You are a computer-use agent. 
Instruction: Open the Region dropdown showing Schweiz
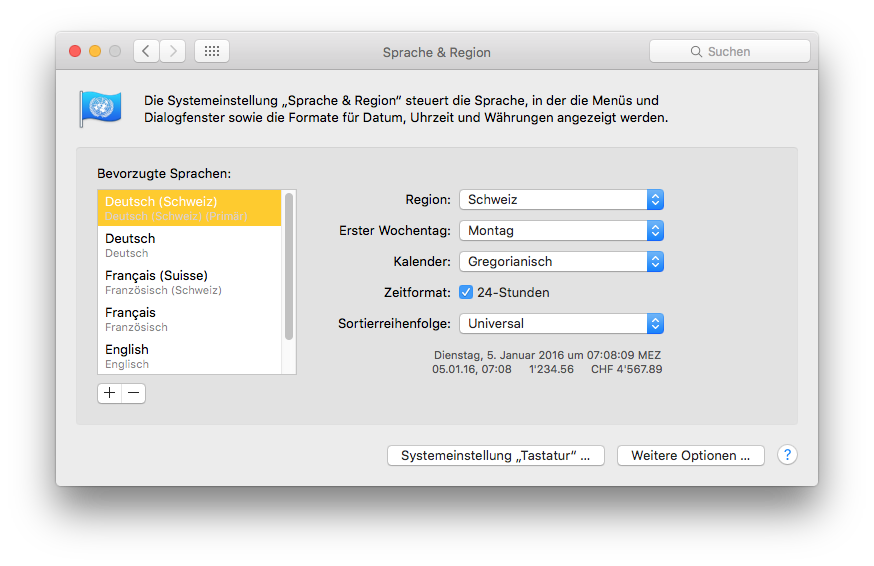click(x=561, y=200)
